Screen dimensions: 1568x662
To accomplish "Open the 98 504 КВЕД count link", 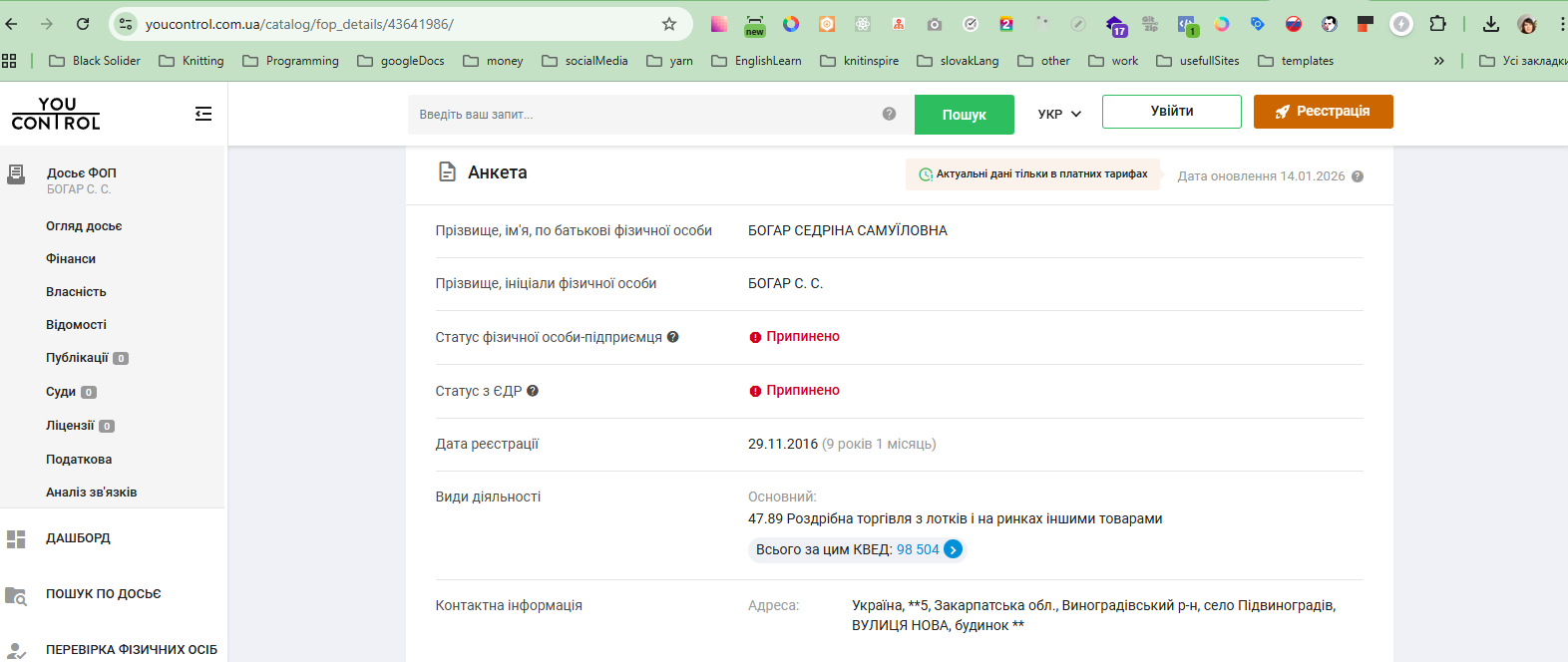I will pos(918,549).
